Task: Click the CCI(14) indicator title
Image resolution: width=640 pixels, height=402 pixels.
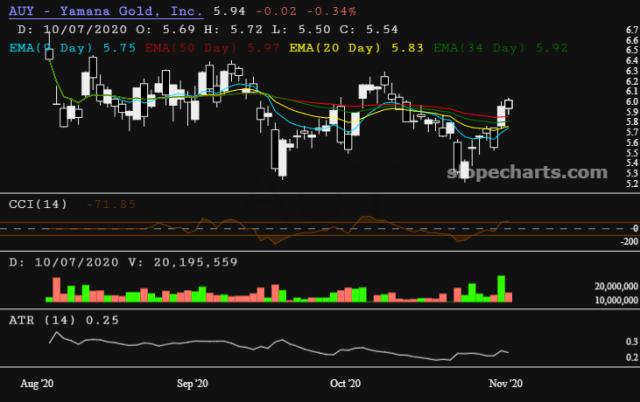Action: click(x=38, y=204)
